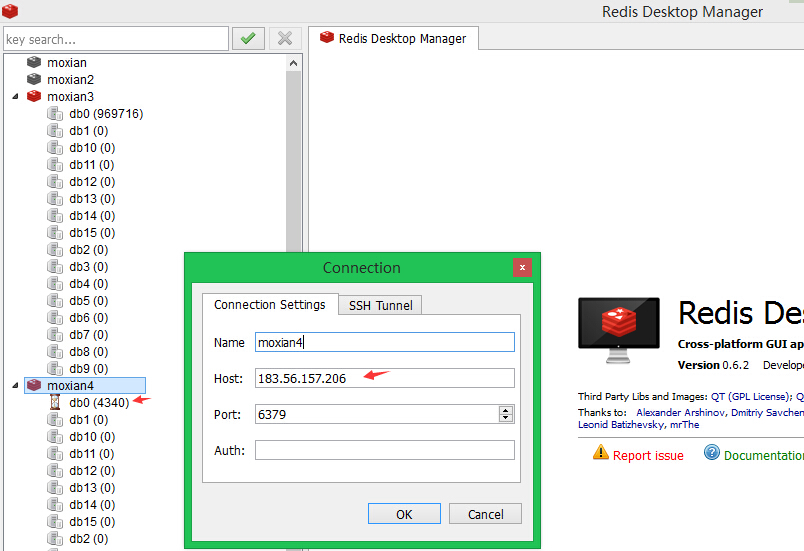The height and width of the screenshot is (551, 804).
Task: Select the Connection Settings tab
Action: 270,304
